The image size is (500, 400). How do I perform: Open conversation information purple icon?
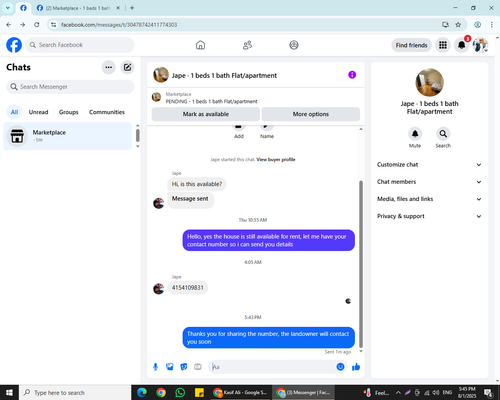click(352, 75)
